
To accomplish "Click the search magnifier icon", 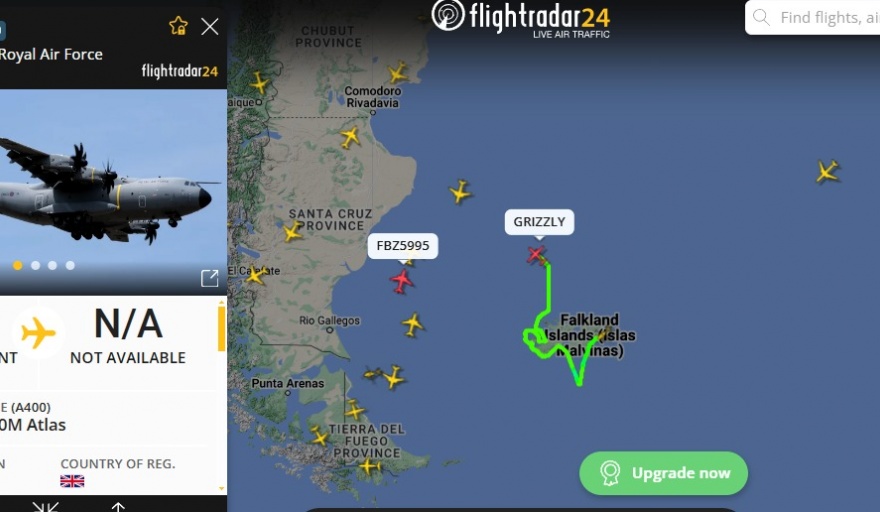I will click(x=761, y=17).
